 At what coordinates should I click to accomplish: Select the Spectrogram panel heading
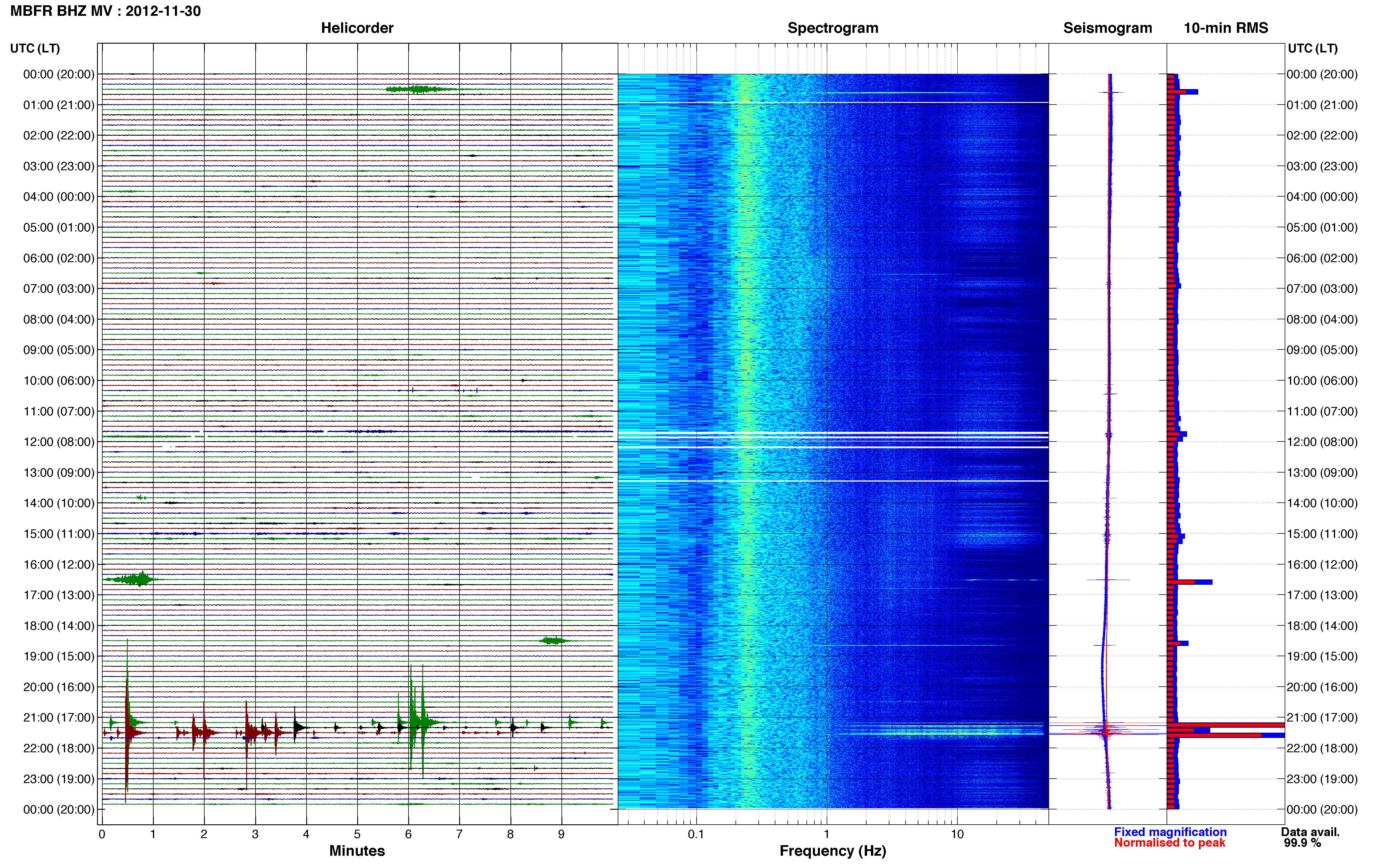tap(833, 28)
